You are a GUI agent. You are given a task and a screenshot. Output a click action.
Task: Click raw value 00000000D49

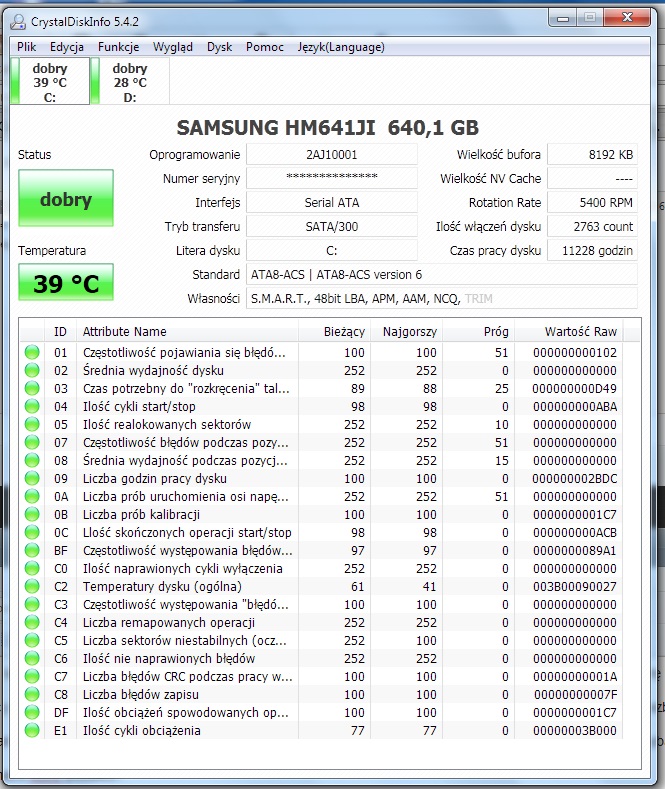click(x=574, y=388)
